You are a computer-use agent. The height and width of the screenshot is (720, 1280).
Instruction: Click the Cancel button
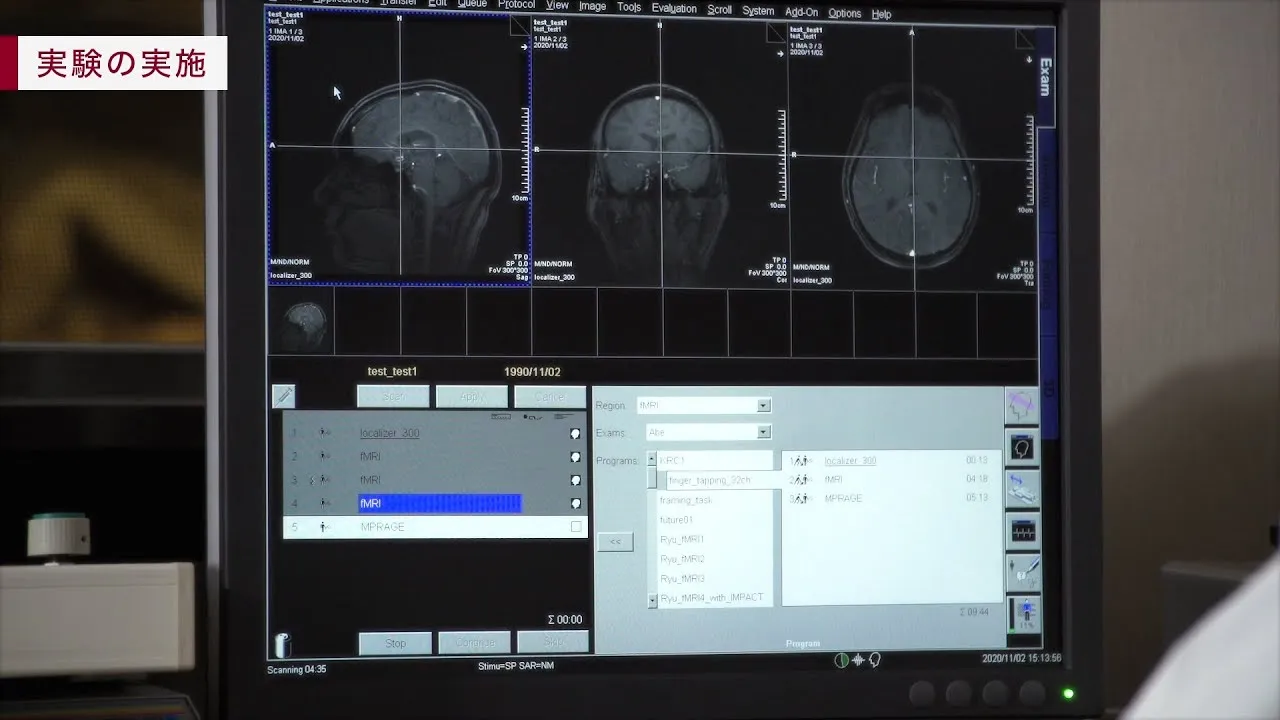[x=549, y=396]
